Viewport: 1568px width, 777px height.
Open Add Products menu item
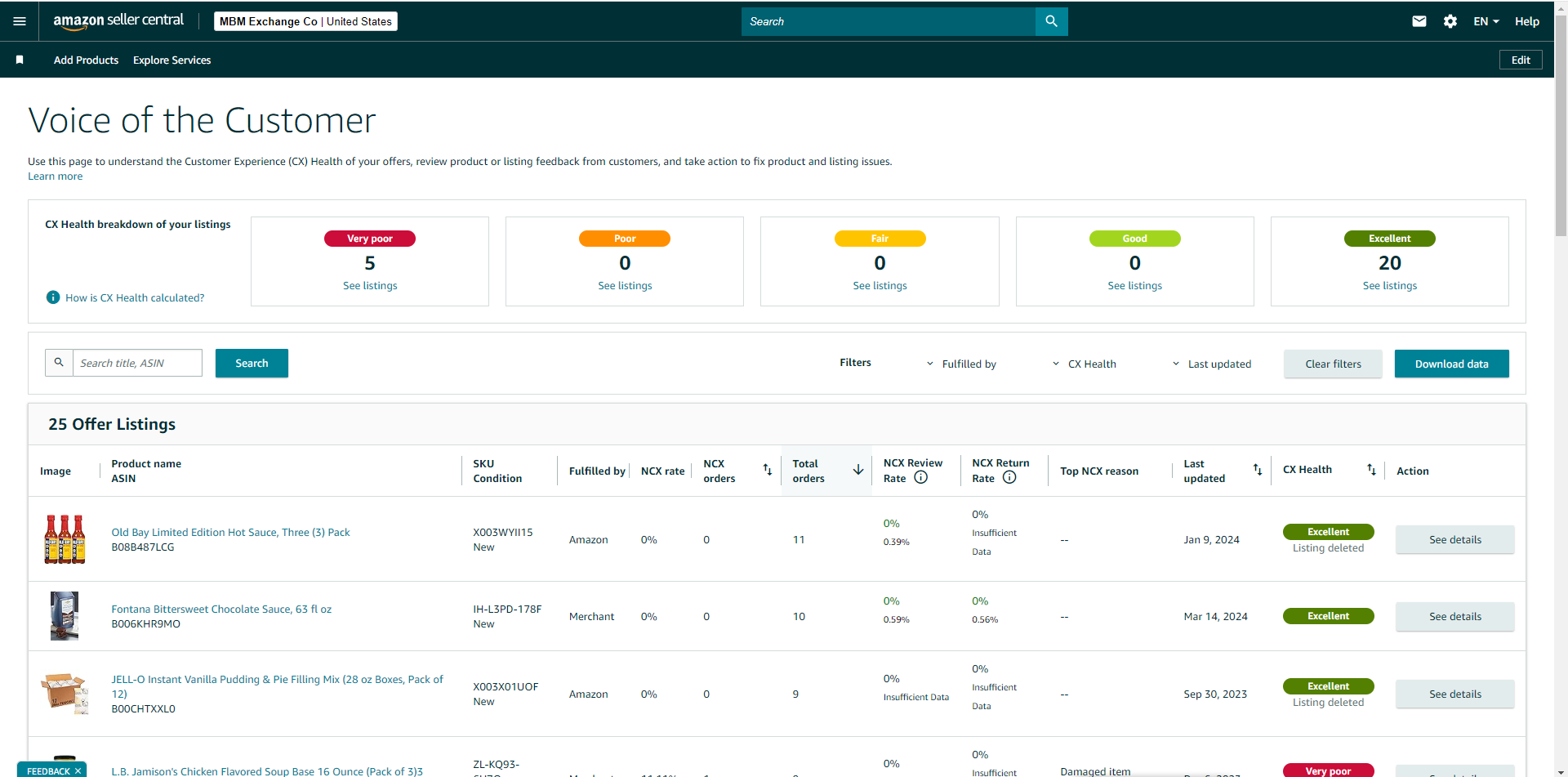[86, 60]
